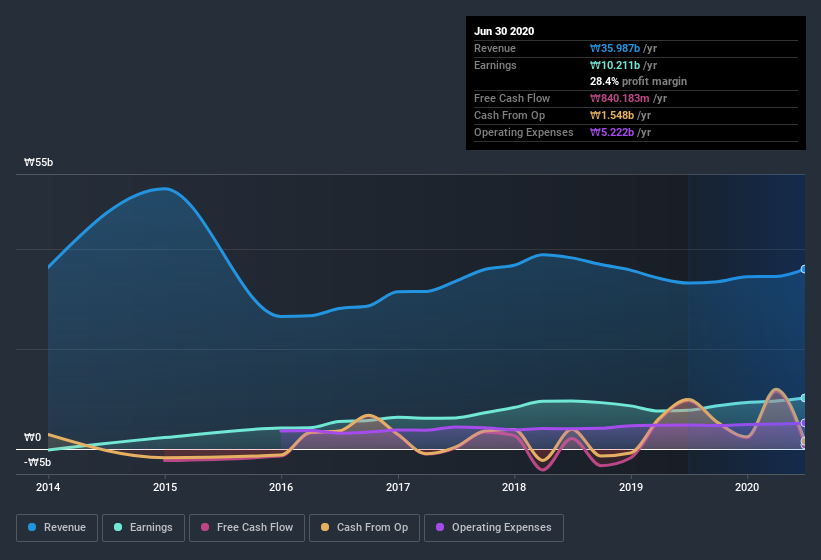Click the revenue peak of the blue line near 2015

[x=165, y=188]
